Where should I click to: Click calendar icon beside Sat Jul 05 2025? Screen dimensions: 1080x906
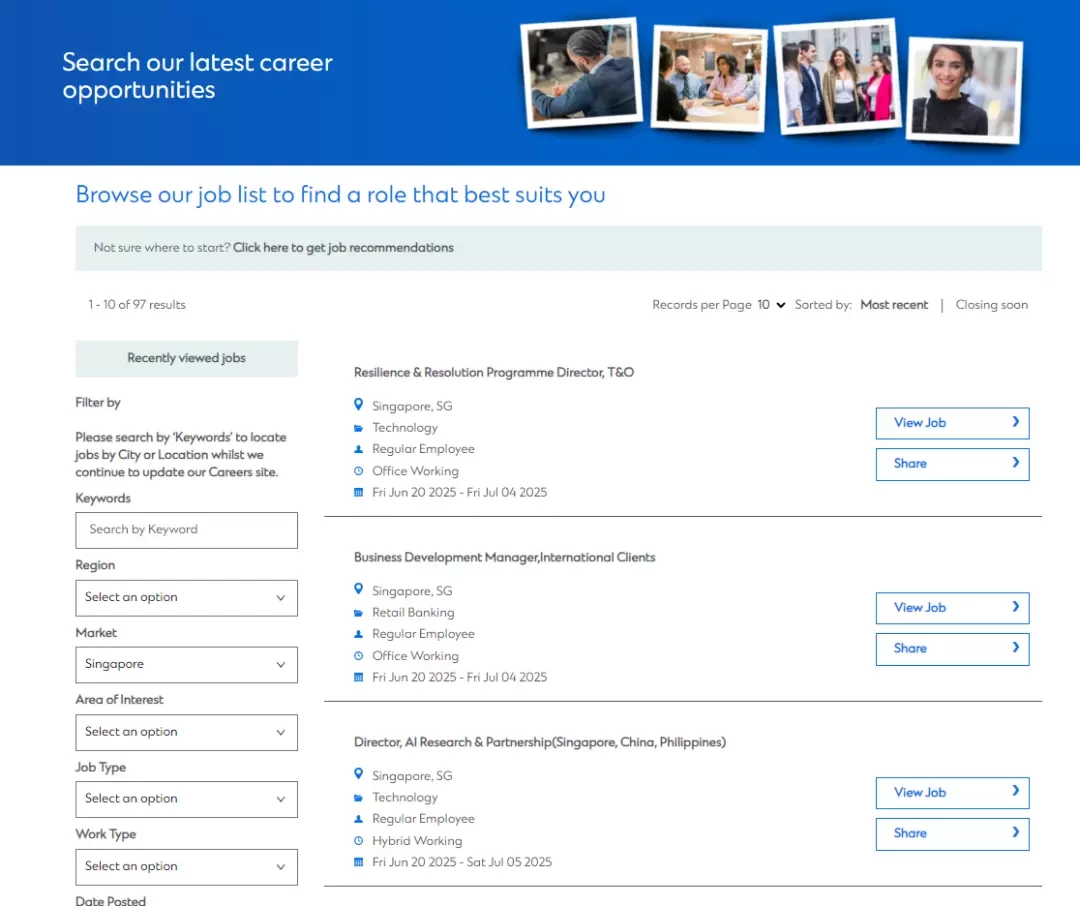pos(358,862)
